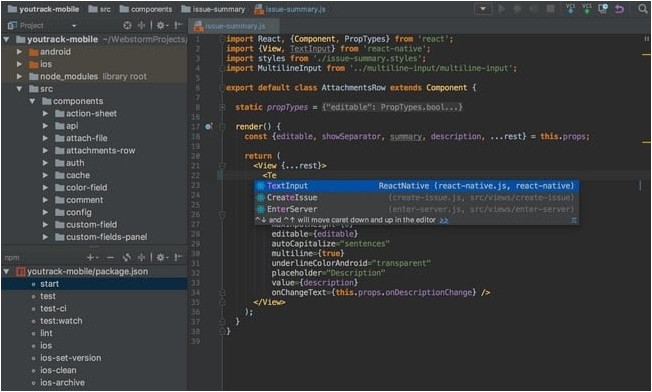Click the Debug bug icon in toolbar

(517, 9)
